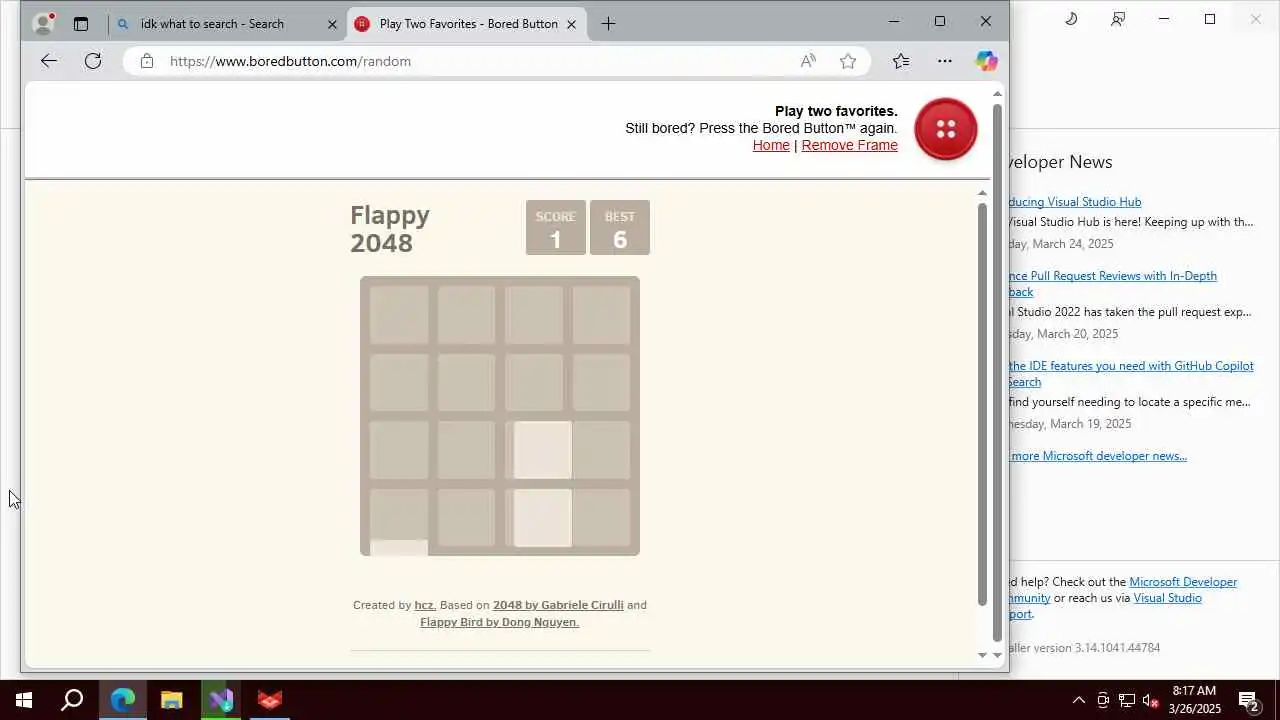Close the 'Play Two Favorites' tab
Screen dimensions: 1280x720
pos(571,24)
